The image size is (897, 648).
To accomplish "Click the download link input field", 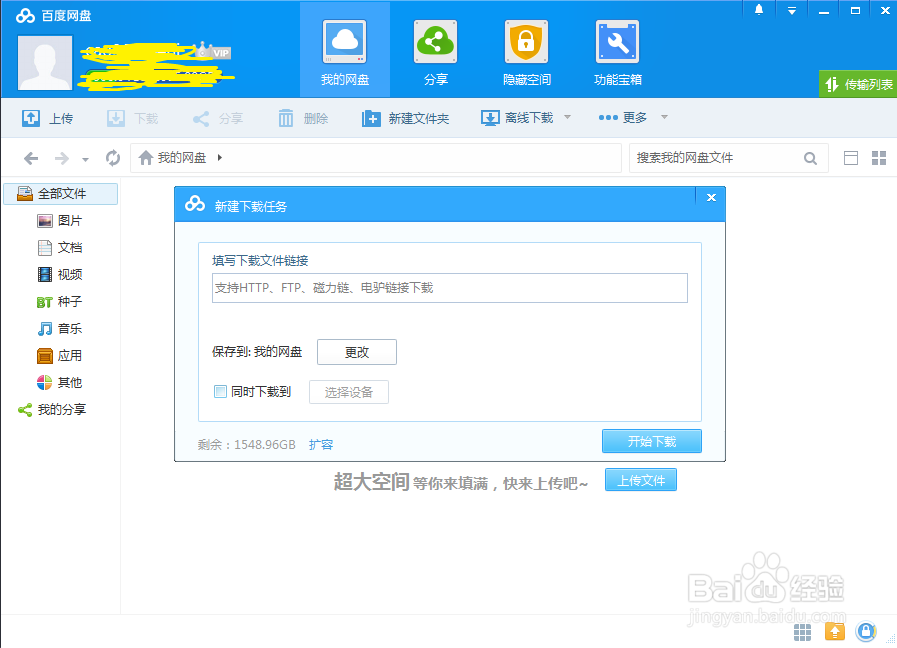I will coord(450,288).
